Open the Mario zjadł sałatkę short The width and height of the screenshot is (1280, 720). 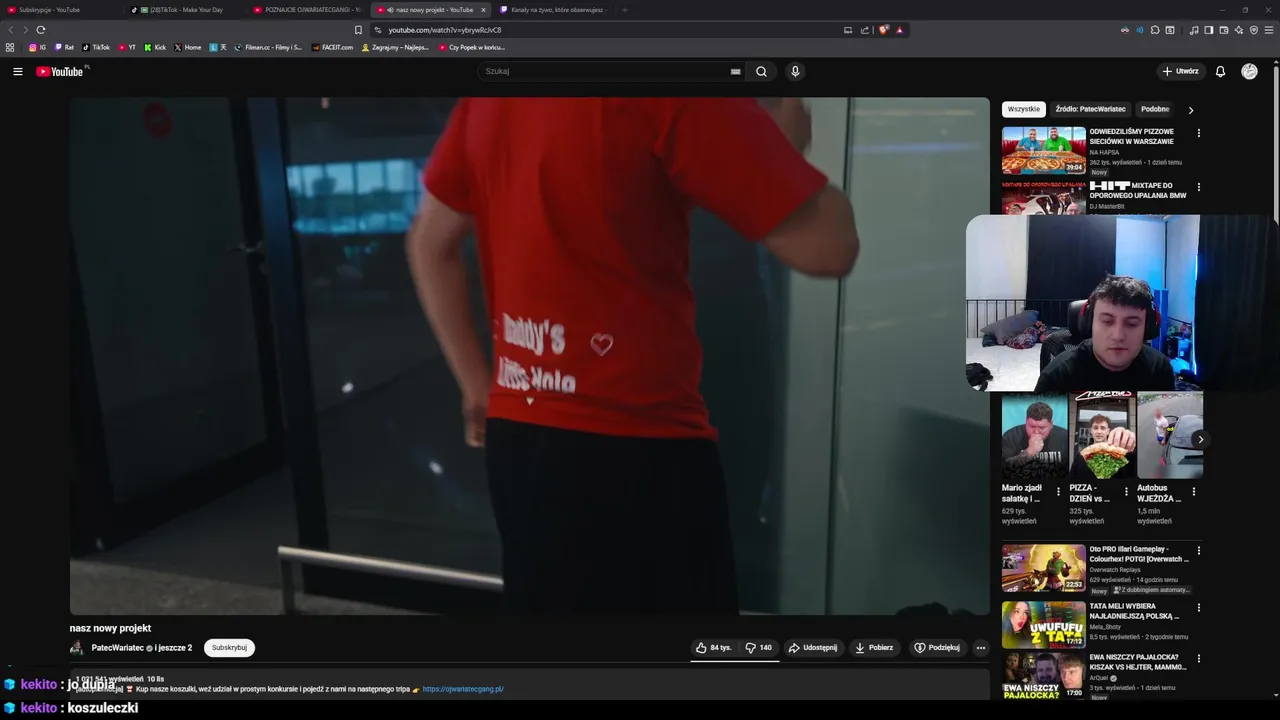[1034, 435]
